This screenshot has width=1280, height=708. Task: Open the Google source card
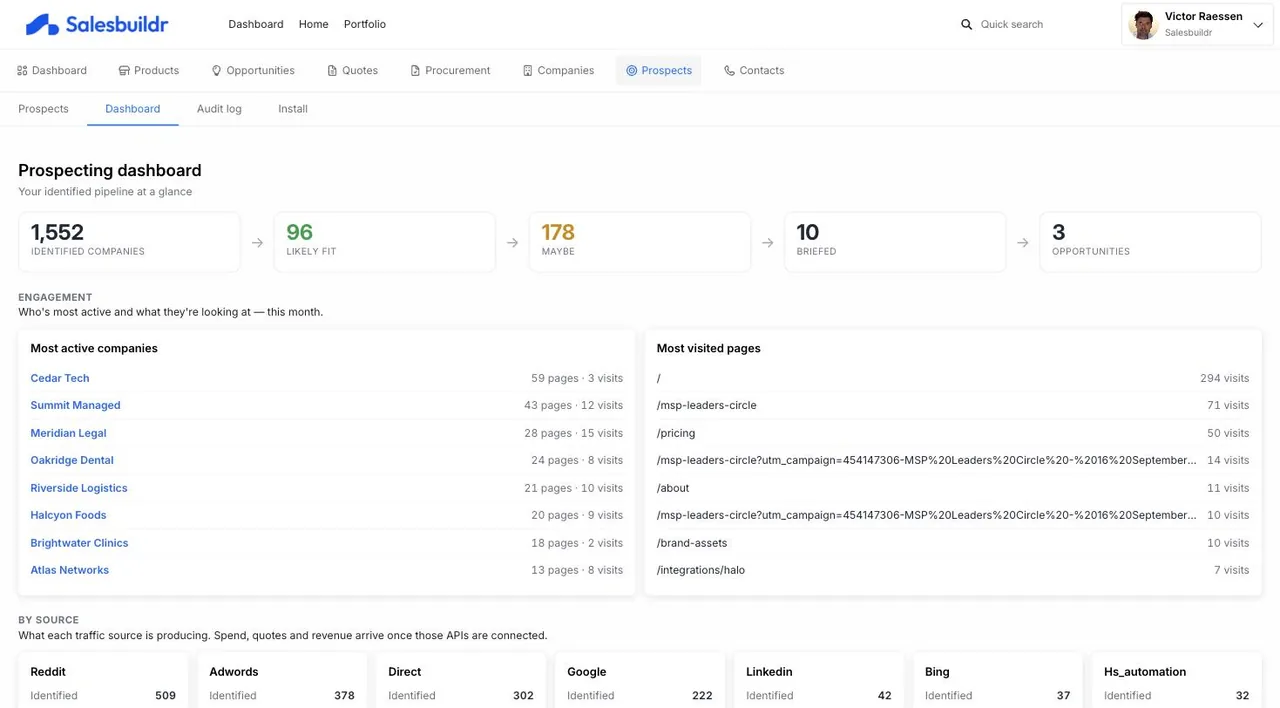(x=640, y=681)
